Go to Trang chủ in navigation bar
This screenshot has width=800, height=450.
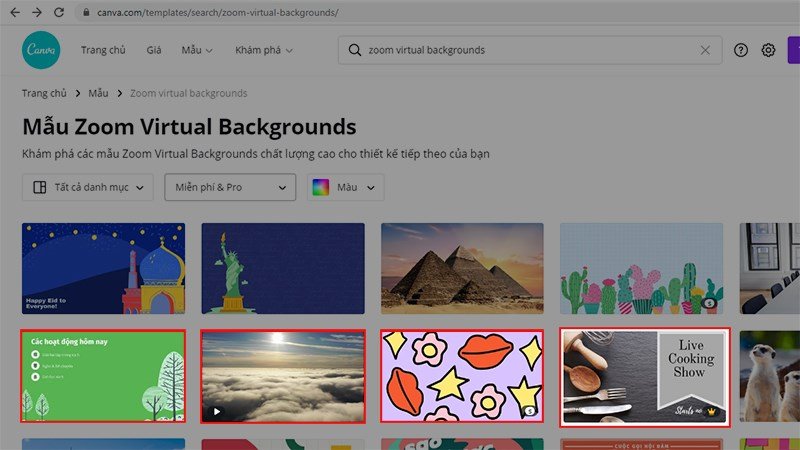pos(103,50)
